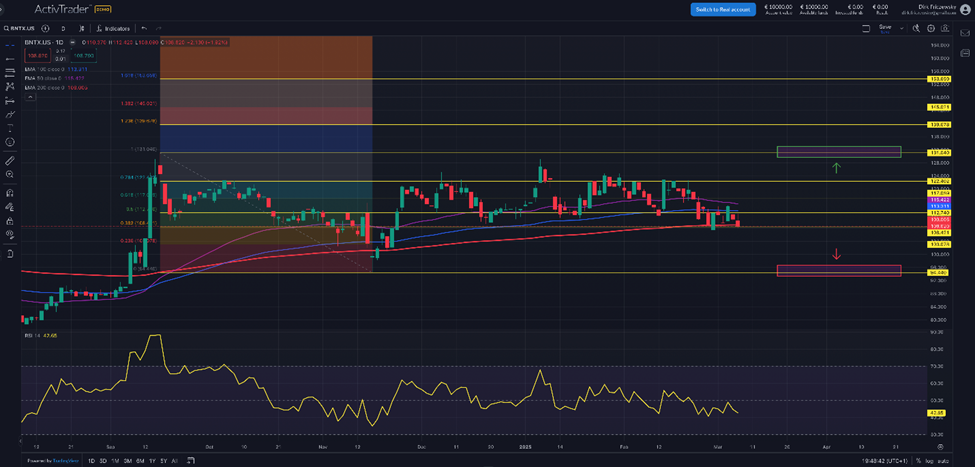This screenshot has height=467, width=975.
Task: Open chart style candles selector
Action: click(82, 28)
